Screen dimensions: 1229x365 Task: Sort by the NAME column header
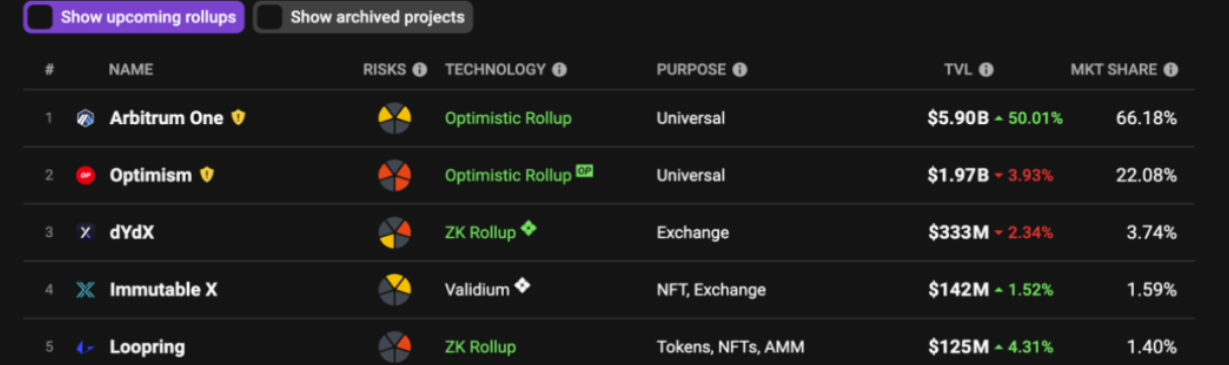tap(131, 70)
